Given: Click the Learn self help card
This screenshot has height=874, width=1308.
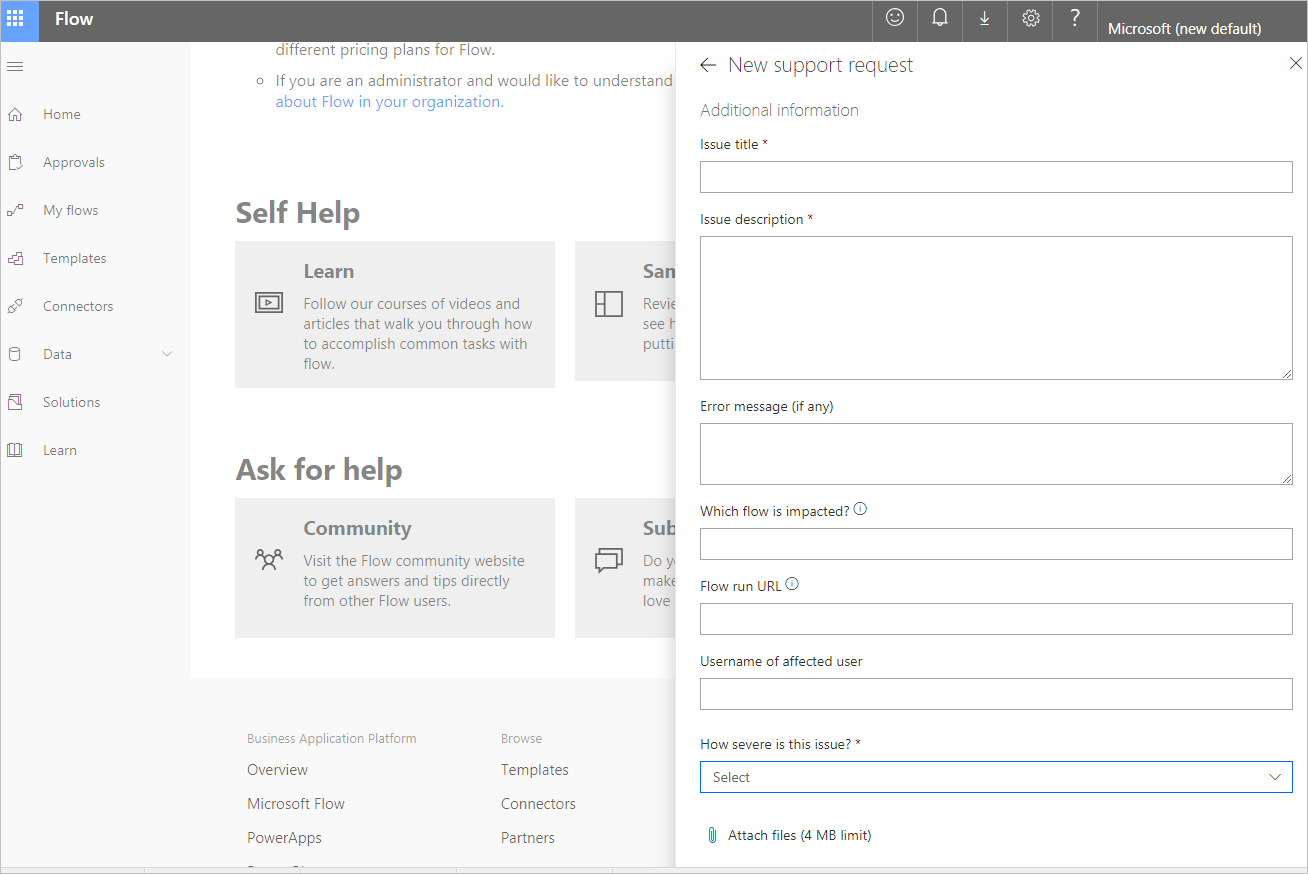Looking at the screenshot, I should click(395, 314).
